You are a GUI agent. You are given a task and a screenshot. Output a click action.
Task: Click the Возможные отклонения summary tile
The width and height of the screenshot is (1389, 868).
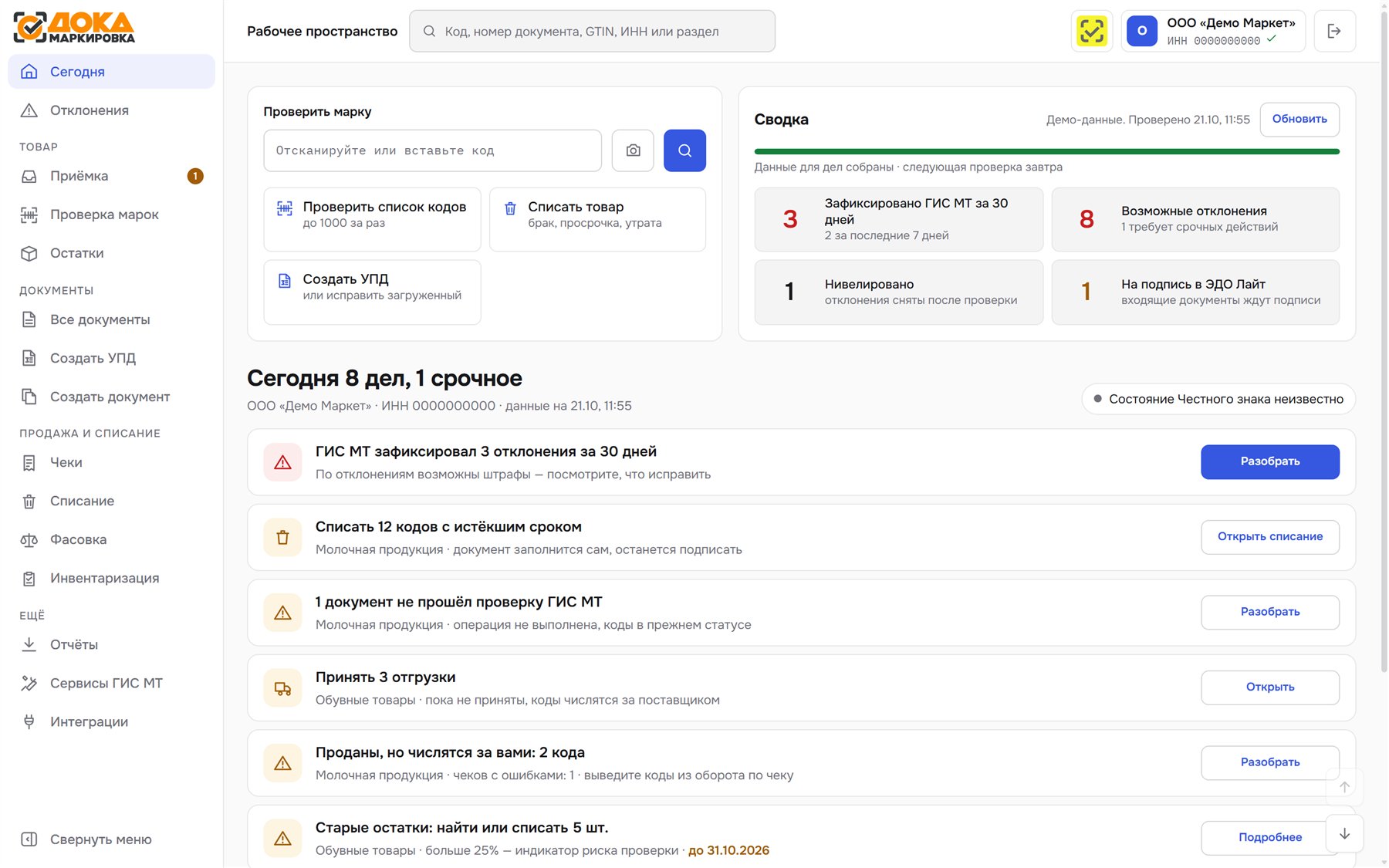[x=1195, y=219]
